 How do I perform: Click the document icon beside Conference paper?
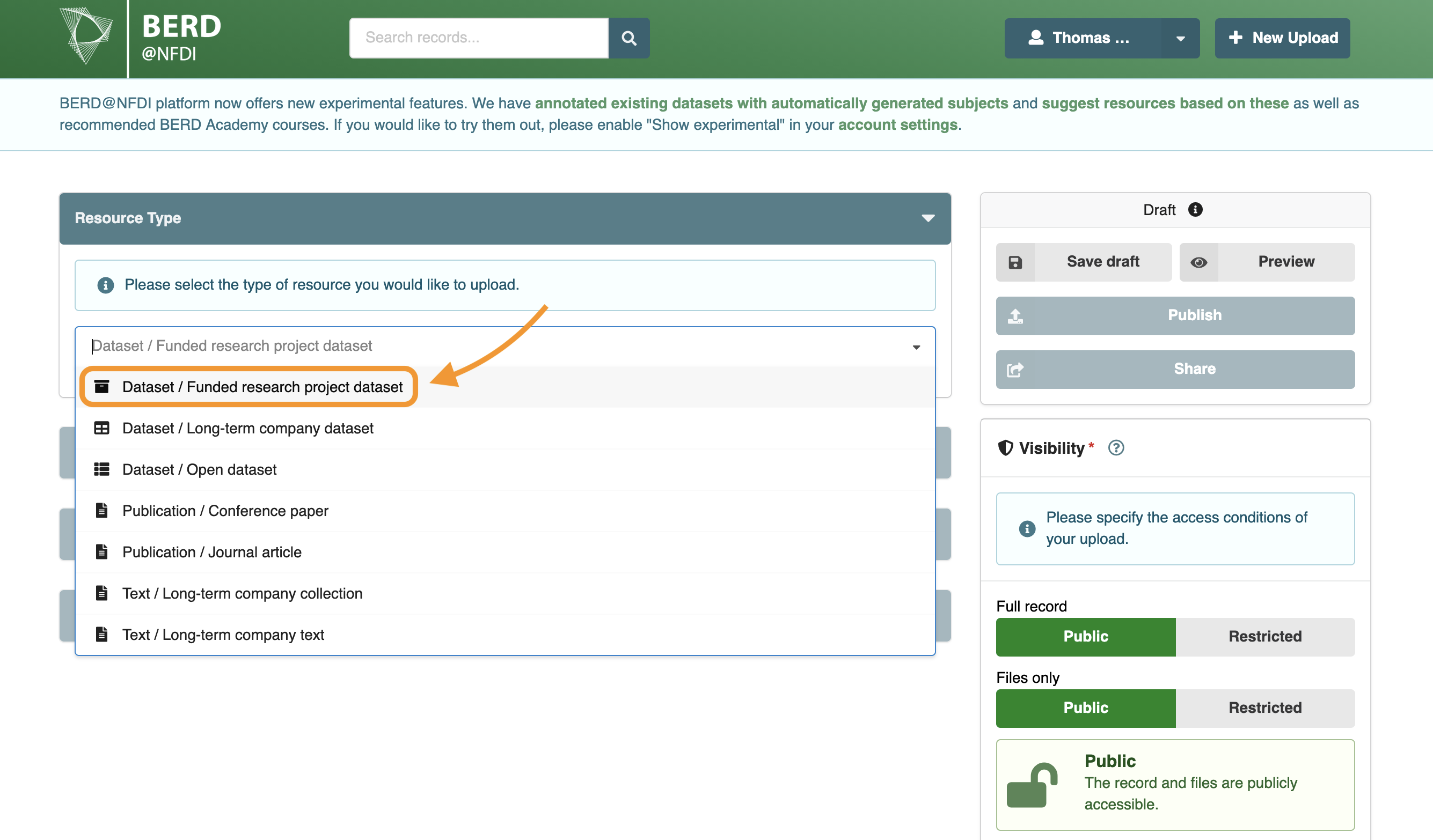coord(101,511)
